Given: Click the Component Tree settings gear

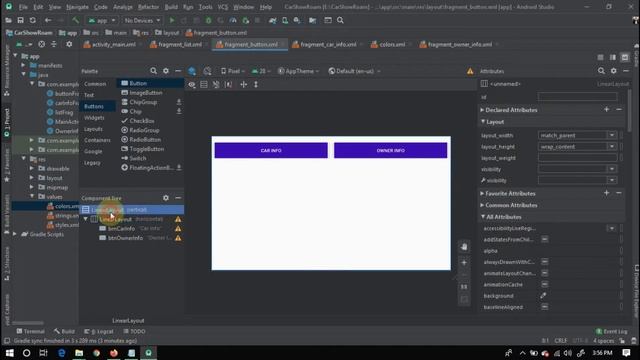Looking at the screenshot, I should tap(166, 198).
